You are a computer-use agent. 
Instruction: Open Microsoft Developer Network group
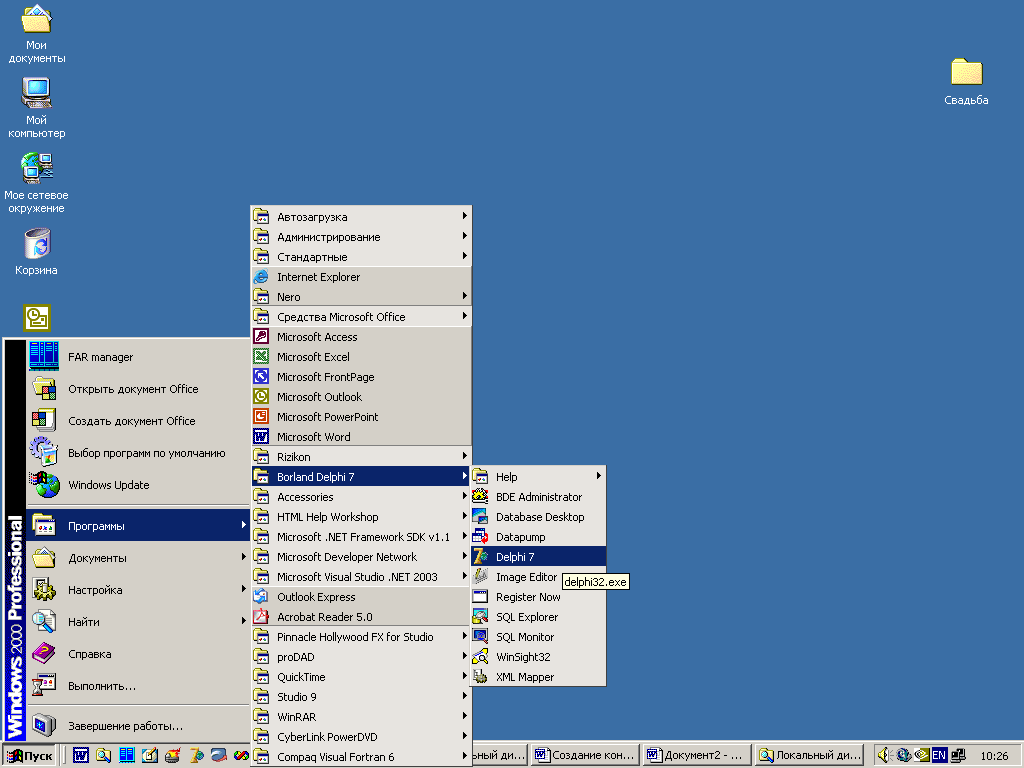coord(361,557)
